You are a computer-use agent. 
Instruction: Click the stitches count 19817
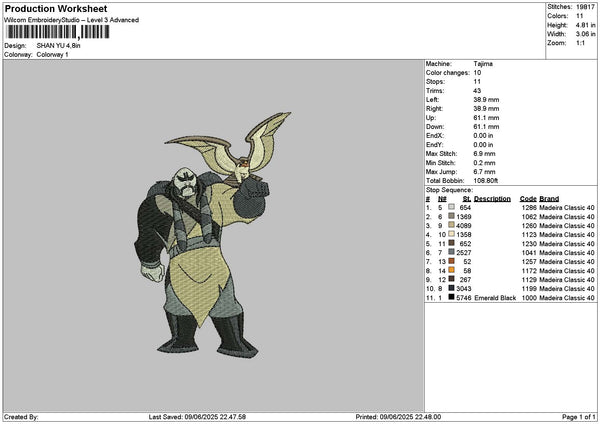[585, 7]
